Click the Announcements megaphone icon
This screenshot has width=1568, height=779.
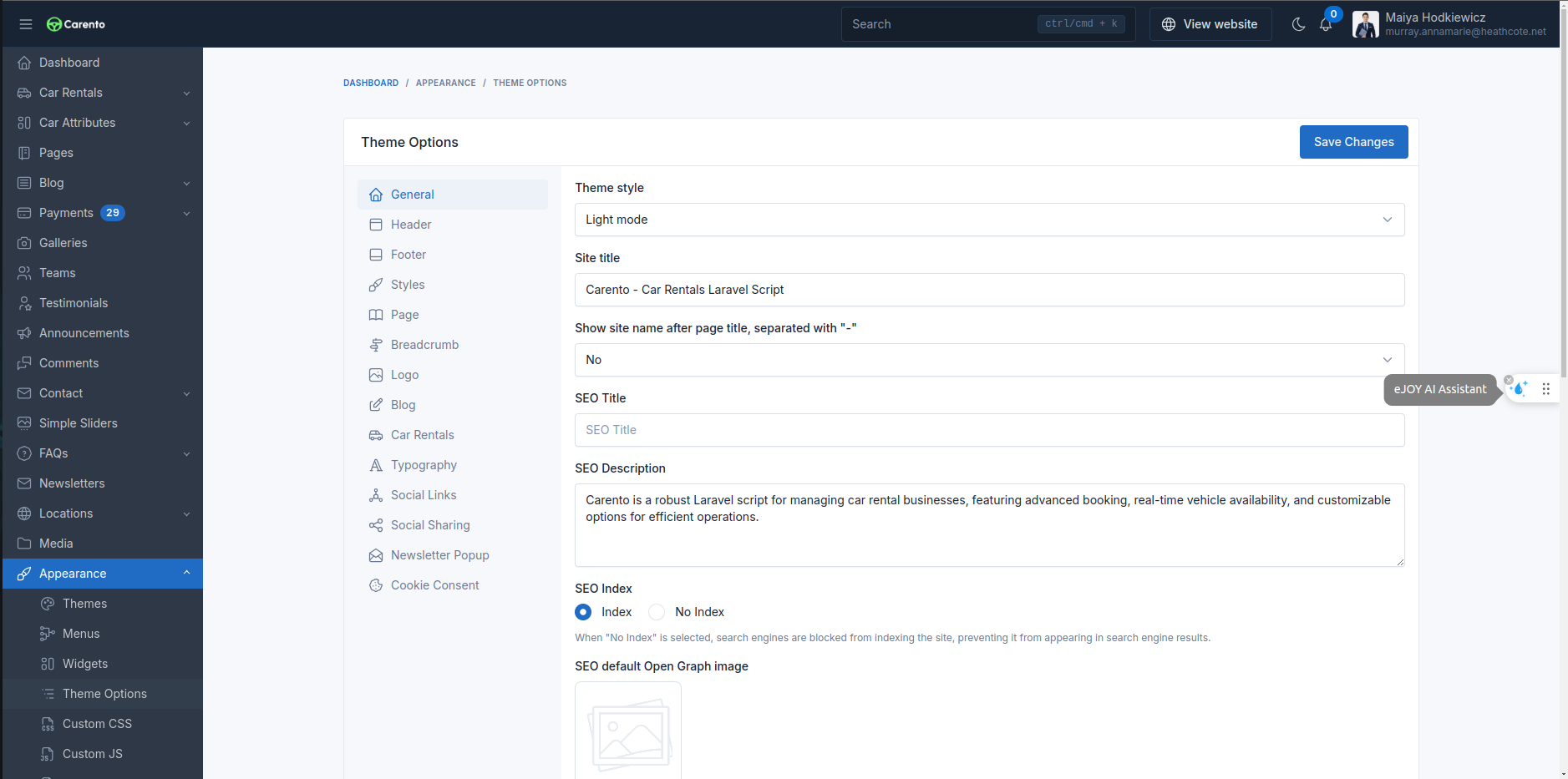(24, 333)
